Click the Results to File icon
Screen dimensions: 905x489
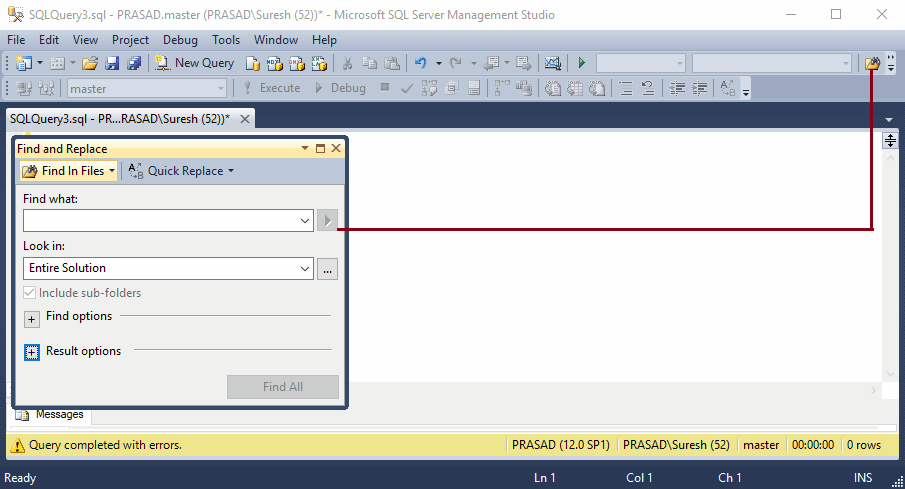597,88
